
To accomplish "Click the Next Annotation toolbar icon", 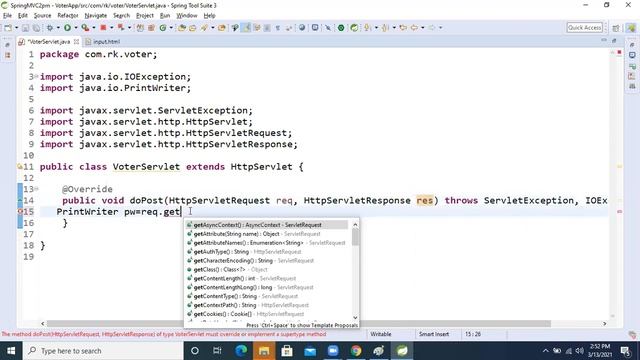I will coord(367,28).
